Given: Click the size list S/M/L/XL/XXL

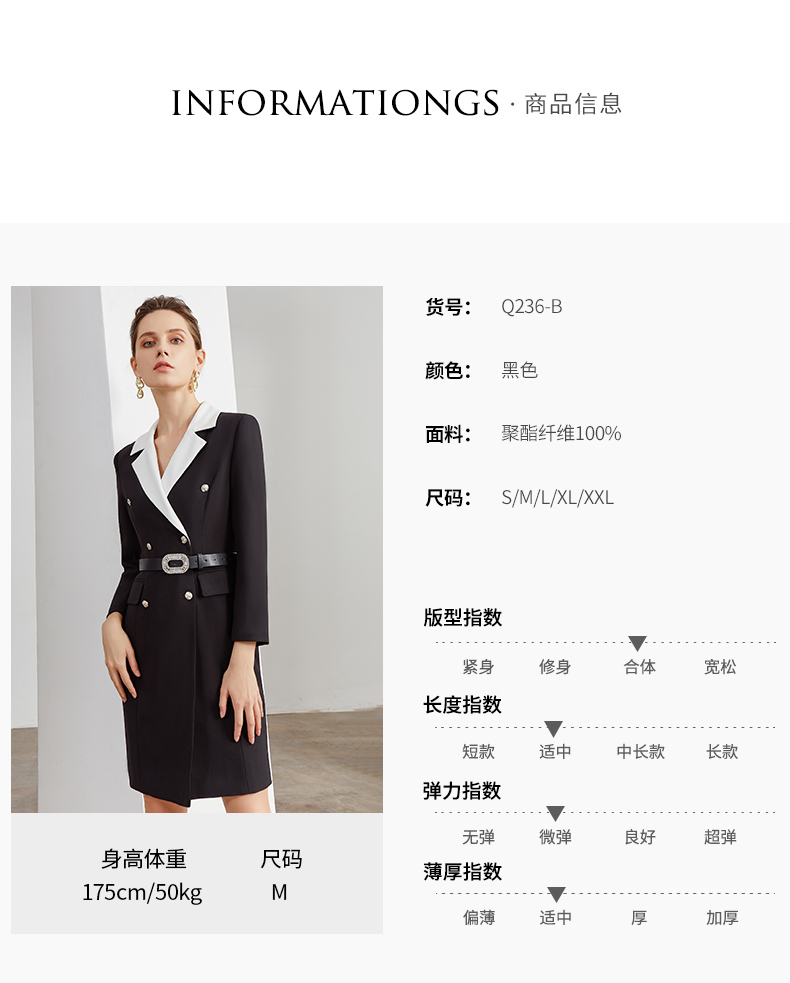Looking at the screenshot, I should click(557, 498).
